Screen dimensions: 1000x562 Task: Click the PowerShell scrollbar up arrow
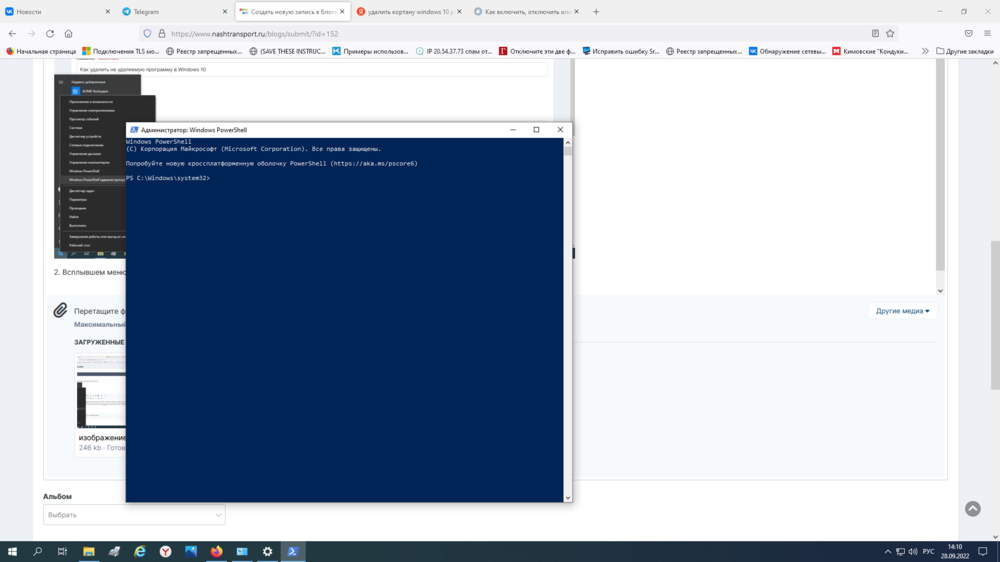[x=568, y=143]
